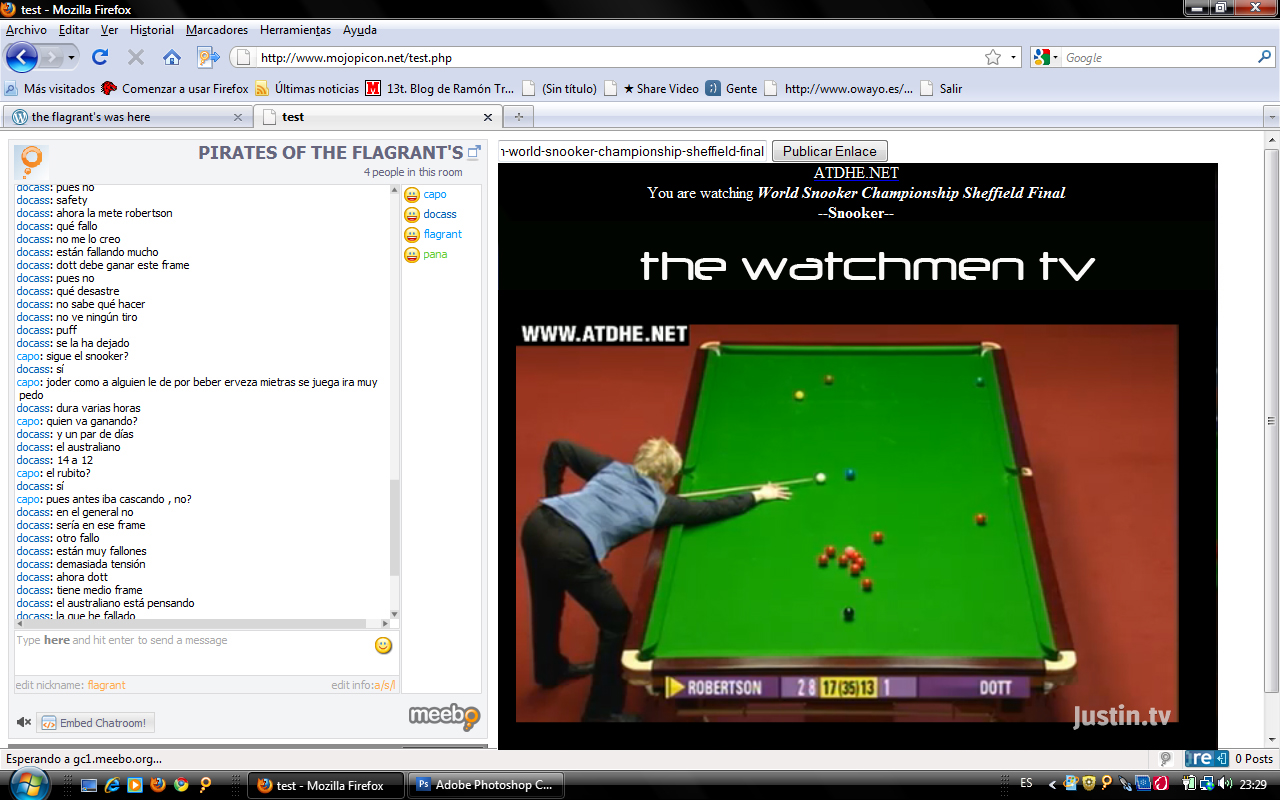Click the meebo logo in chat widget

444,716
